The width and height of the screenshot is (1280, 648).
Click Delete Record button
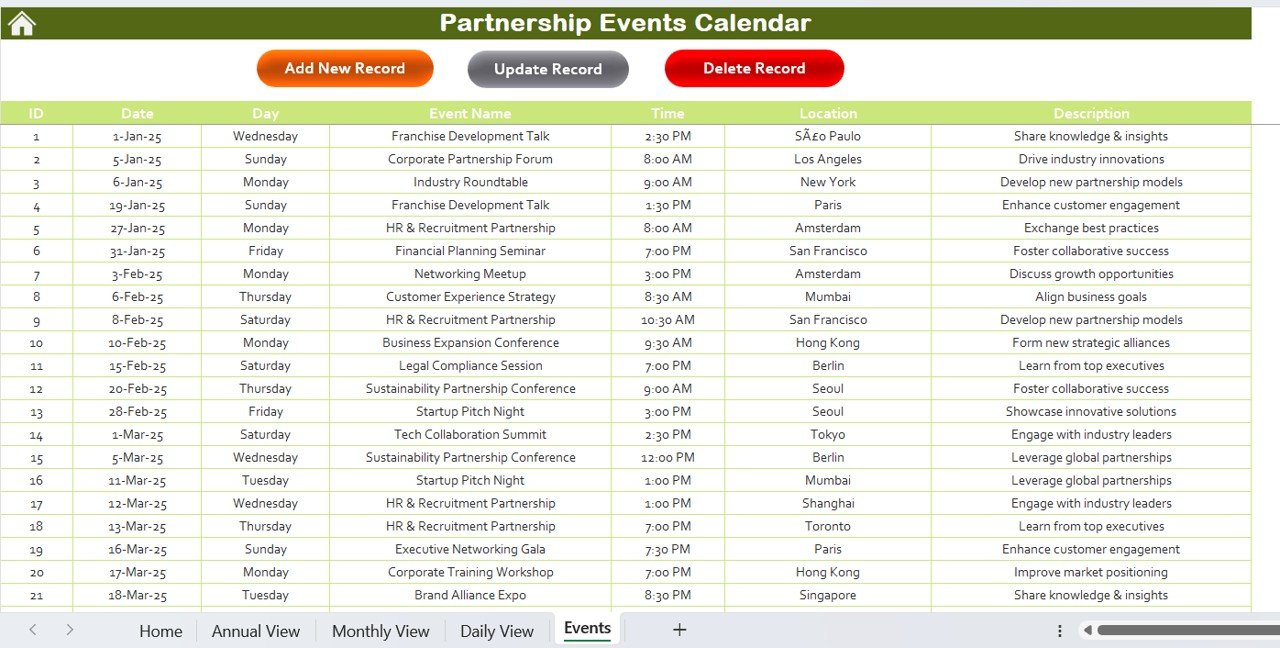(x=754, y=68)
